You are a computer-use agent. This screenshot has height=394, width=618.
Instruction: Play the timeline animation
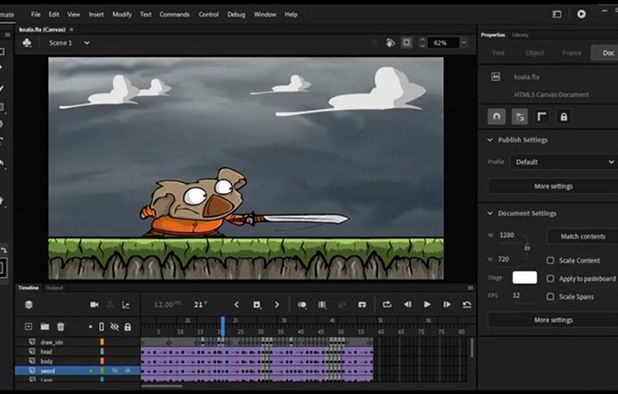point(427,304)
